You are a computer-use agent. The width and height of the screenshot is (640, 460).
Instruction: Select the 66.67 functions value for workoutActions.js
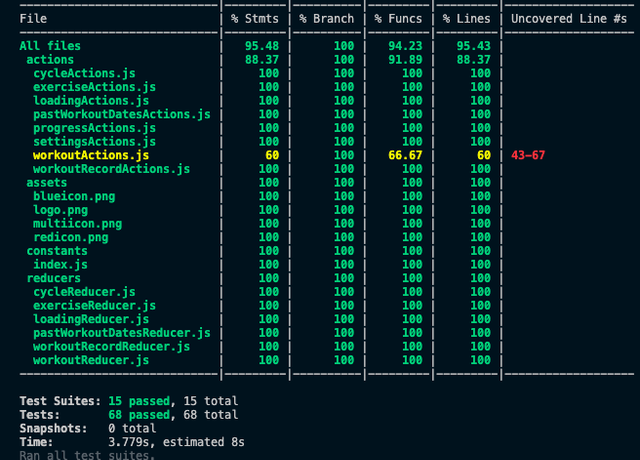pos(405,155)
